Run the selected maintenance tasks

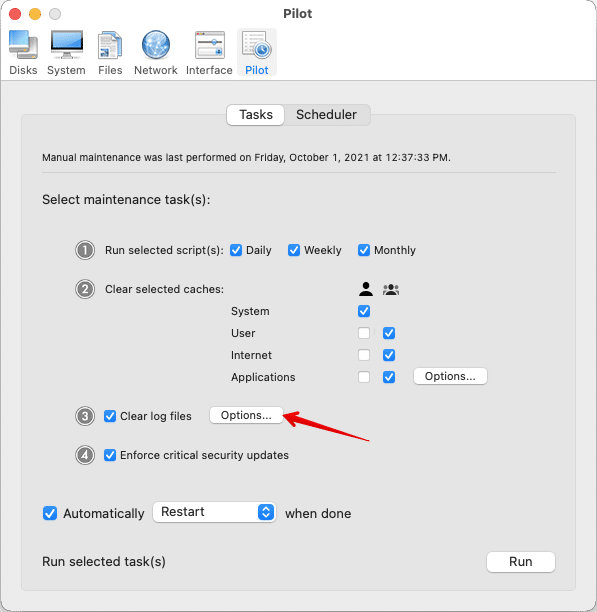pos(521,562)
